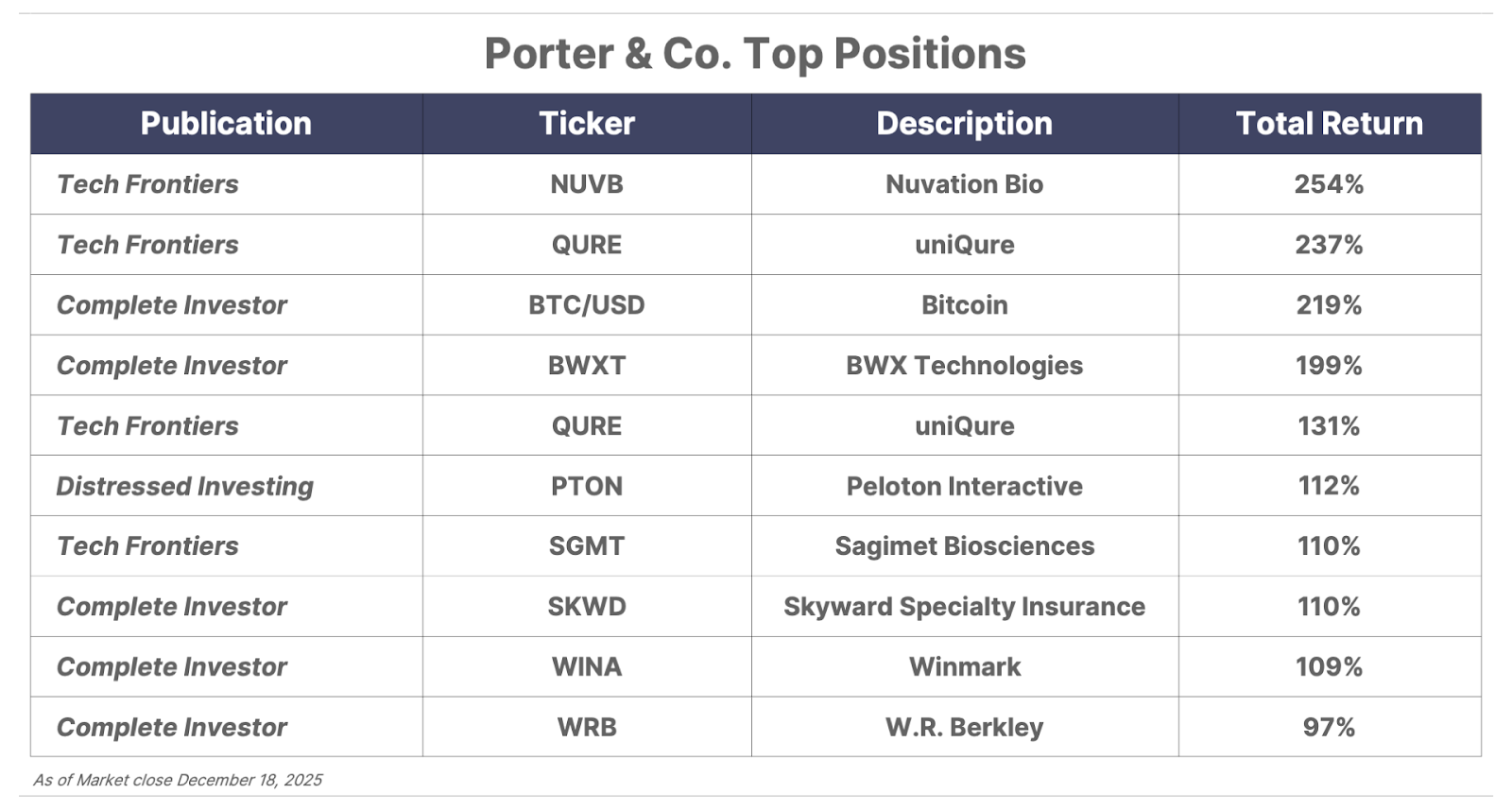Select the SGMT ticker cell
This screenshot has height=811, width=1512.
point(587,546)
